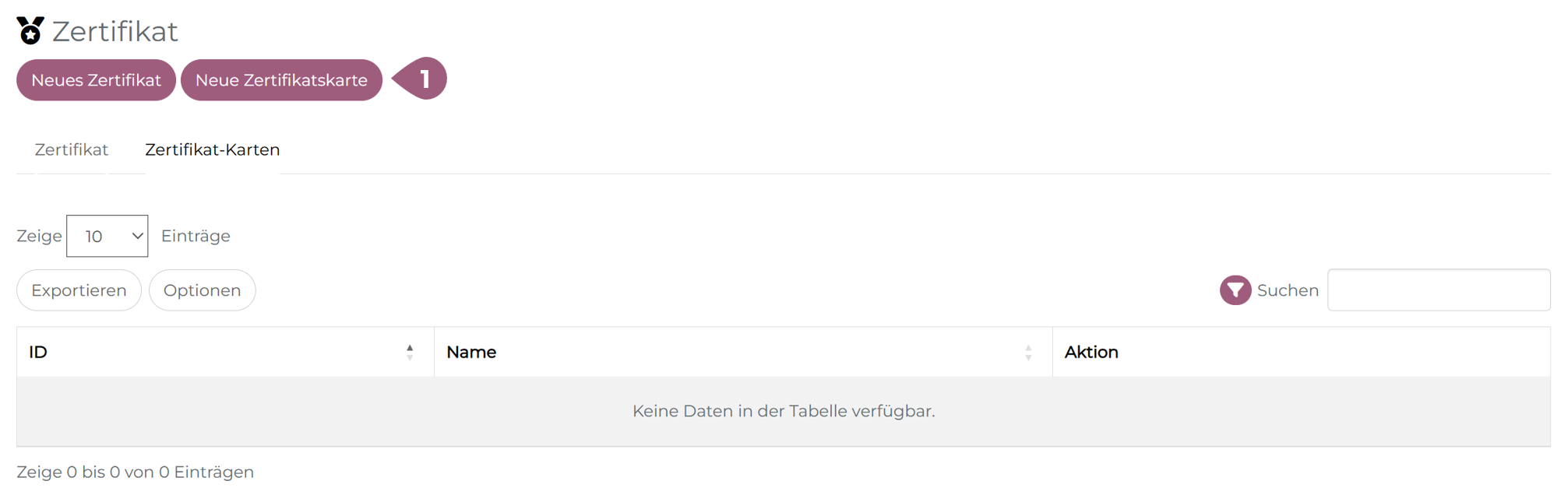The image size is (1568, 488).
Task: Create a new card via Neue Zertifikatskarte
Action: [x=281, y=80]
